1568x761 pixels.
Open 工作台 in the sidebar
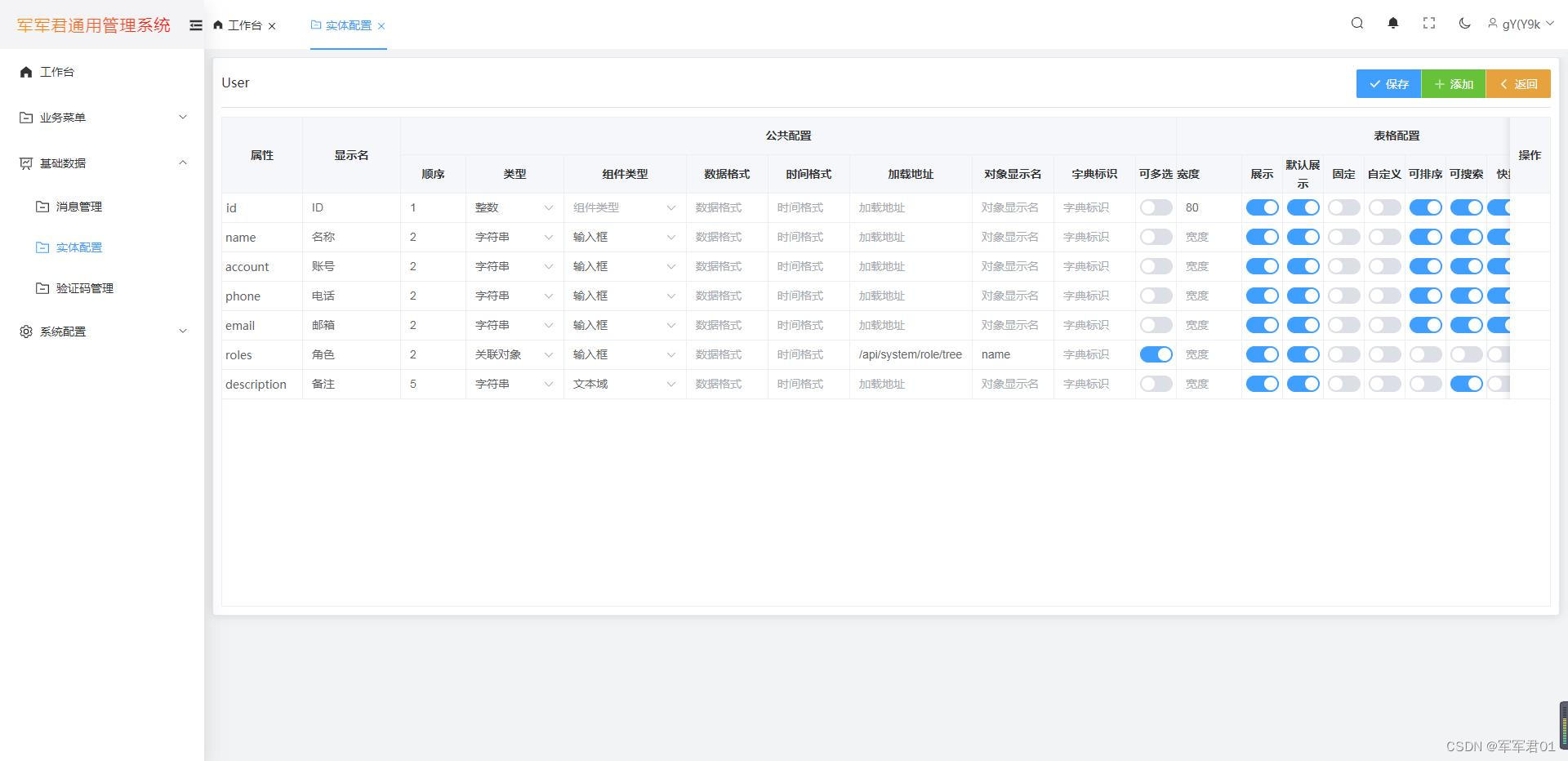tap(102, 72)
